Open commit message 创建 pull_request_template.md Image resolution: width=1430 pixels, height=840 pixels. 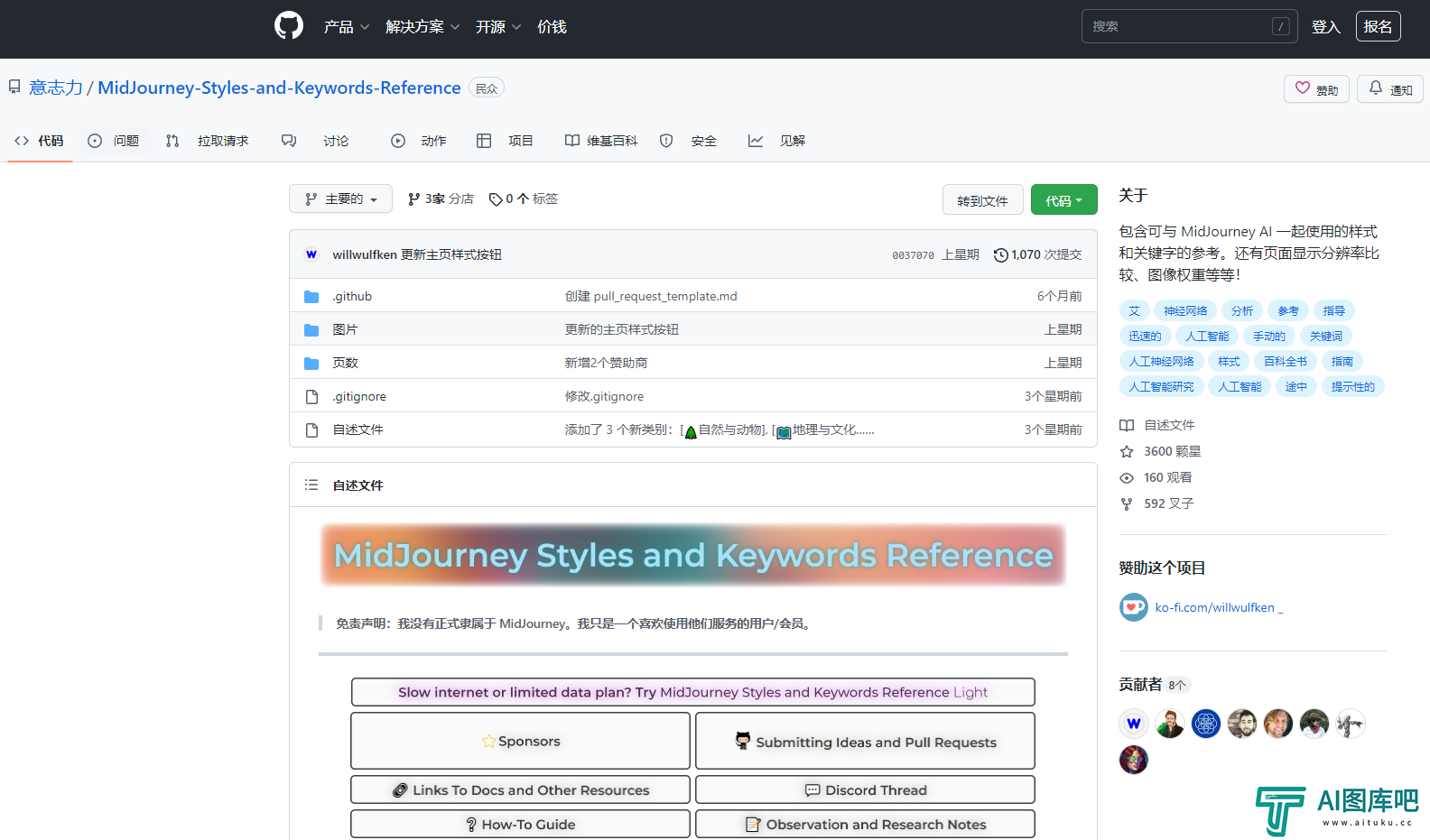[x=651, y=296]
